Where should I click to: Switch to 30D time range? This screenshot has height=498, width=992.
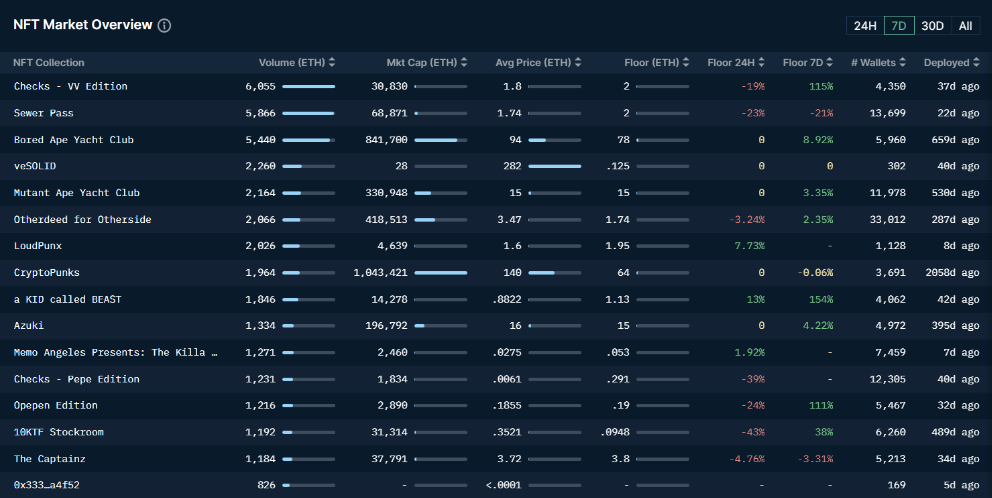click(x=932, y=26)
